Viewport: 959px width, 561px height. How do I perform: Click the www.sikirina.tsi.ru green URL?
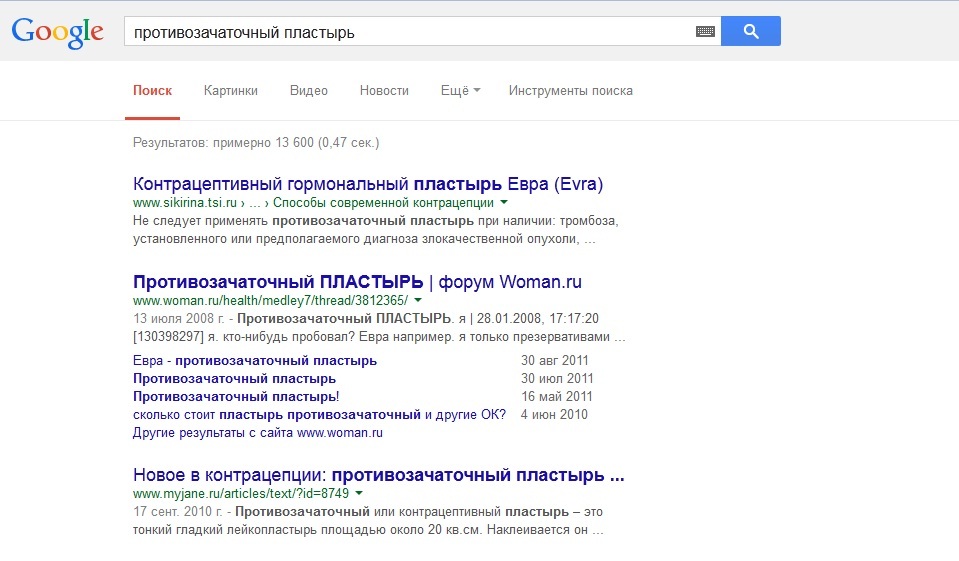coord(185,202)
